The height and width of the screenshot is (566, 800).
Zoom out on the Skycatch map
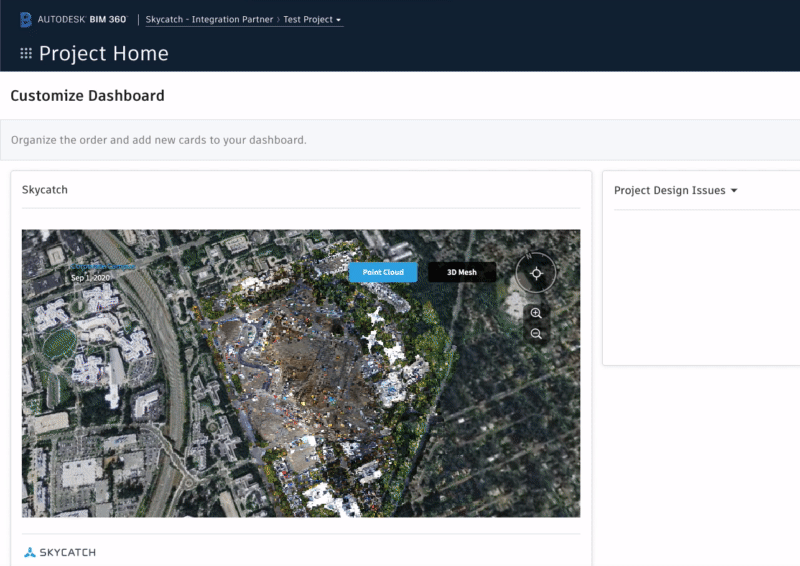click(536, 334)
